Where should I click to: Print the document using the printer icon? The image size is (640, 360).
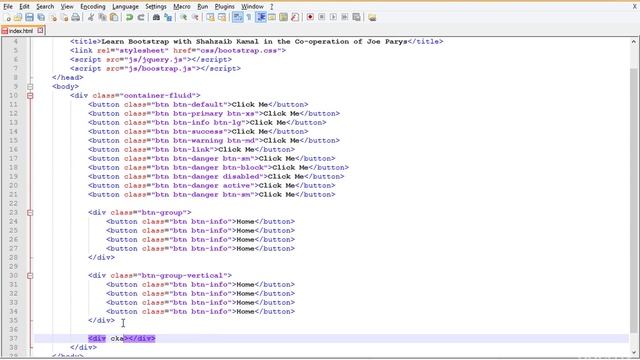click(x=76, y=17)
